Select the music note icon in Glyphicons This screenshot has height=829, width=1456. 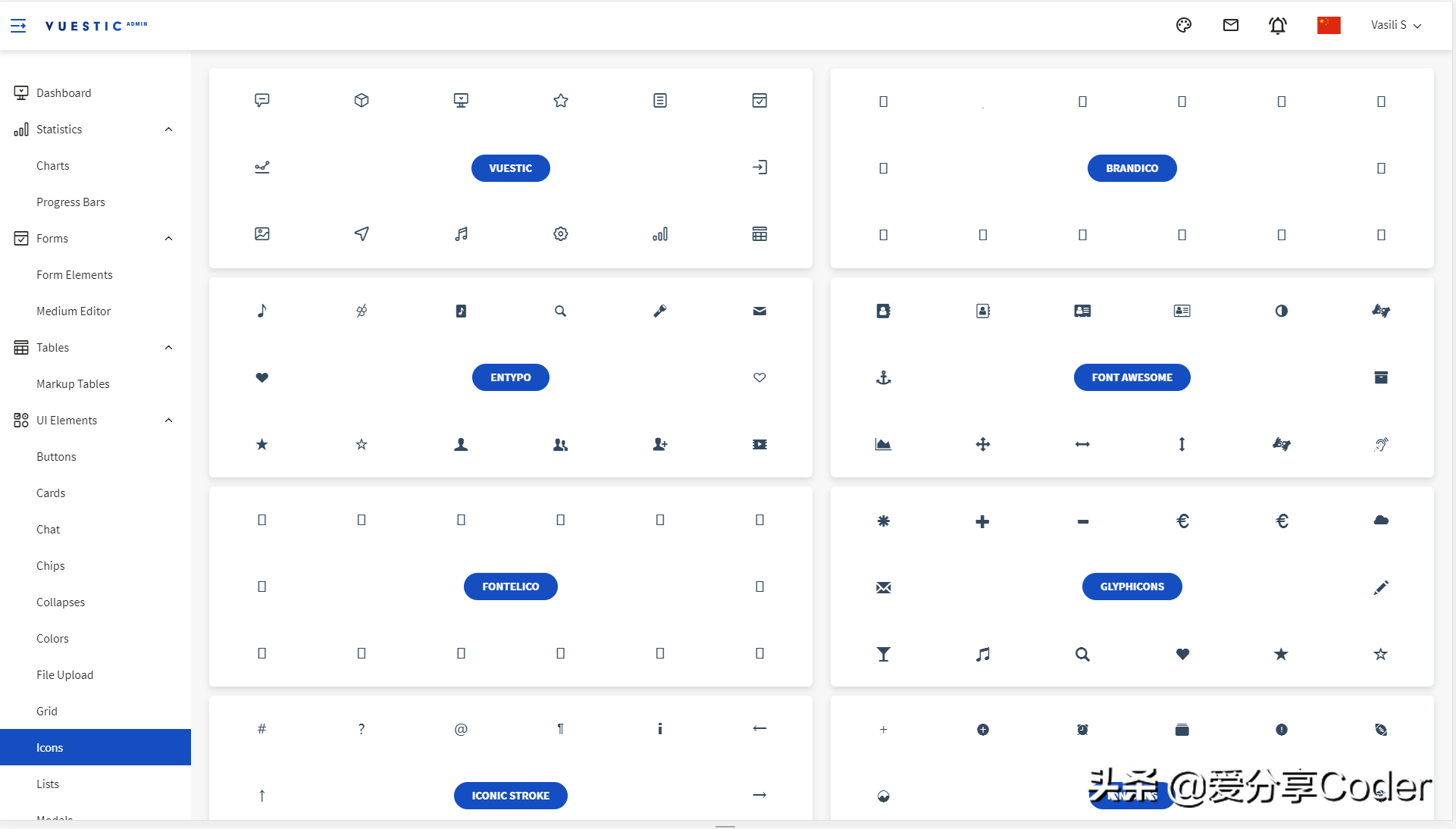click(x=983, y=653)
